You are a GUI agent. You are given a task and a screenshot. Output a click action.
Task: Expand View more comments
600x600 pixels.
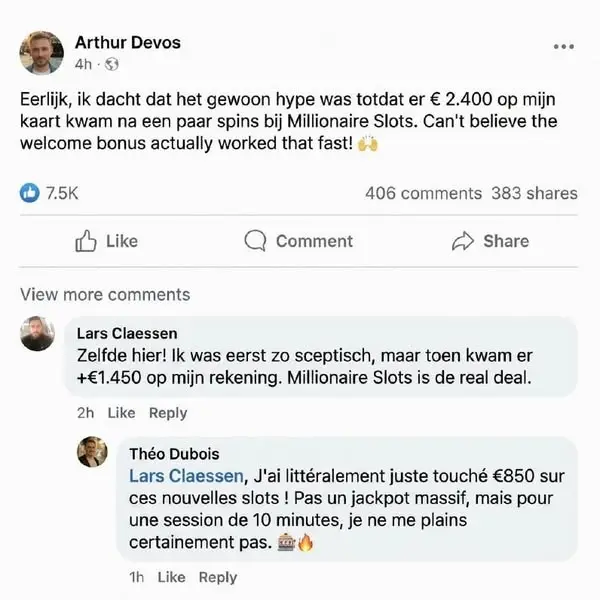pyautogui.click(x=105, y=295)
